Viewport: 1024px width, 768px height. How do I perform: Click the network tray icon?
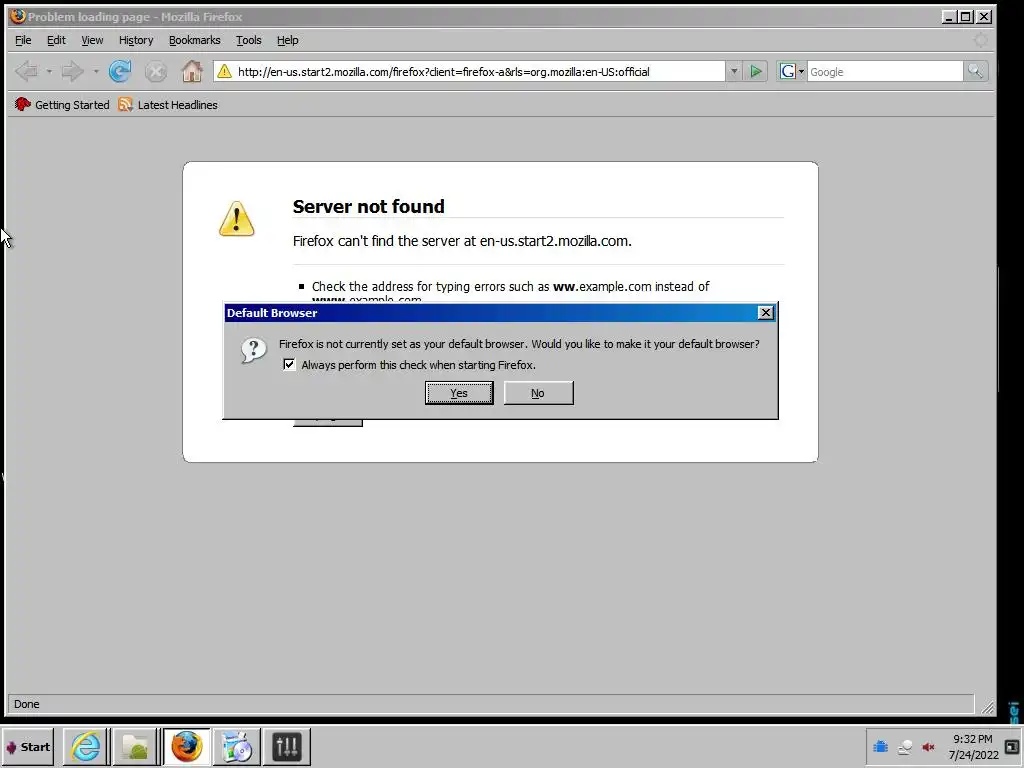[904, 747]
